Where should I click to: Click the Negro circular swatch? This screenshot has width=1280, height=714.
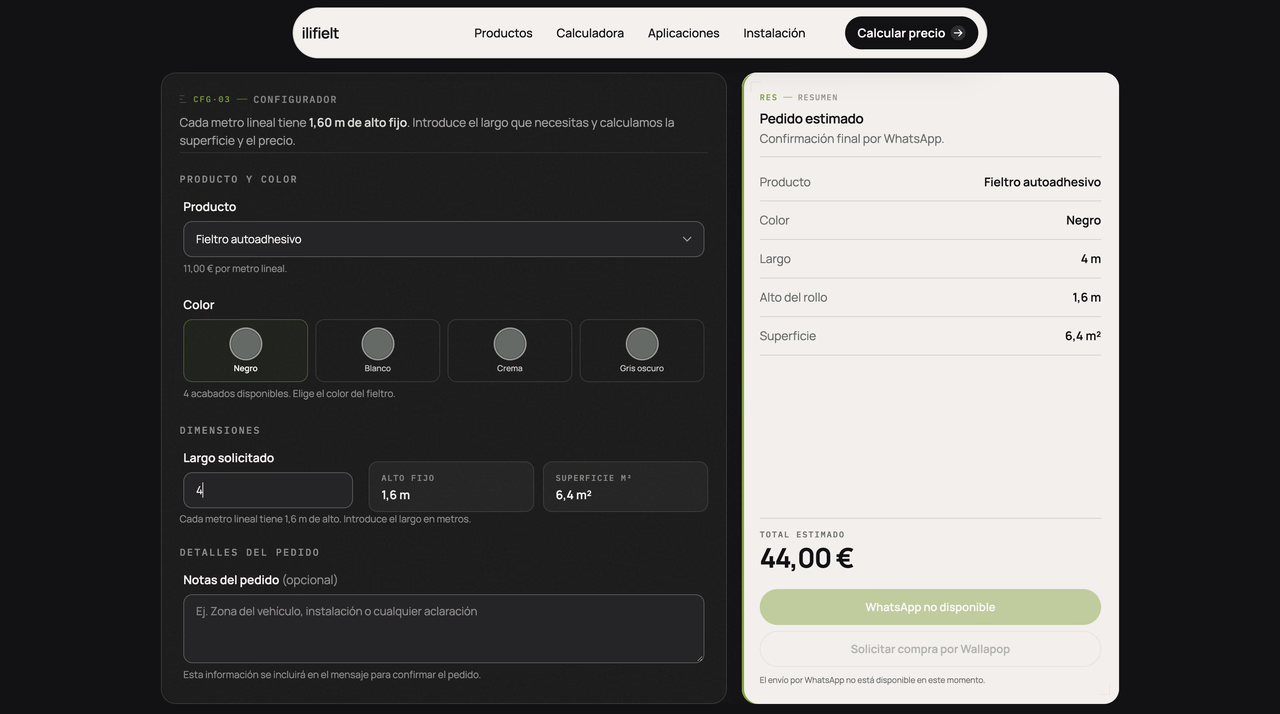pyautogui.click(x=246, y=344)
